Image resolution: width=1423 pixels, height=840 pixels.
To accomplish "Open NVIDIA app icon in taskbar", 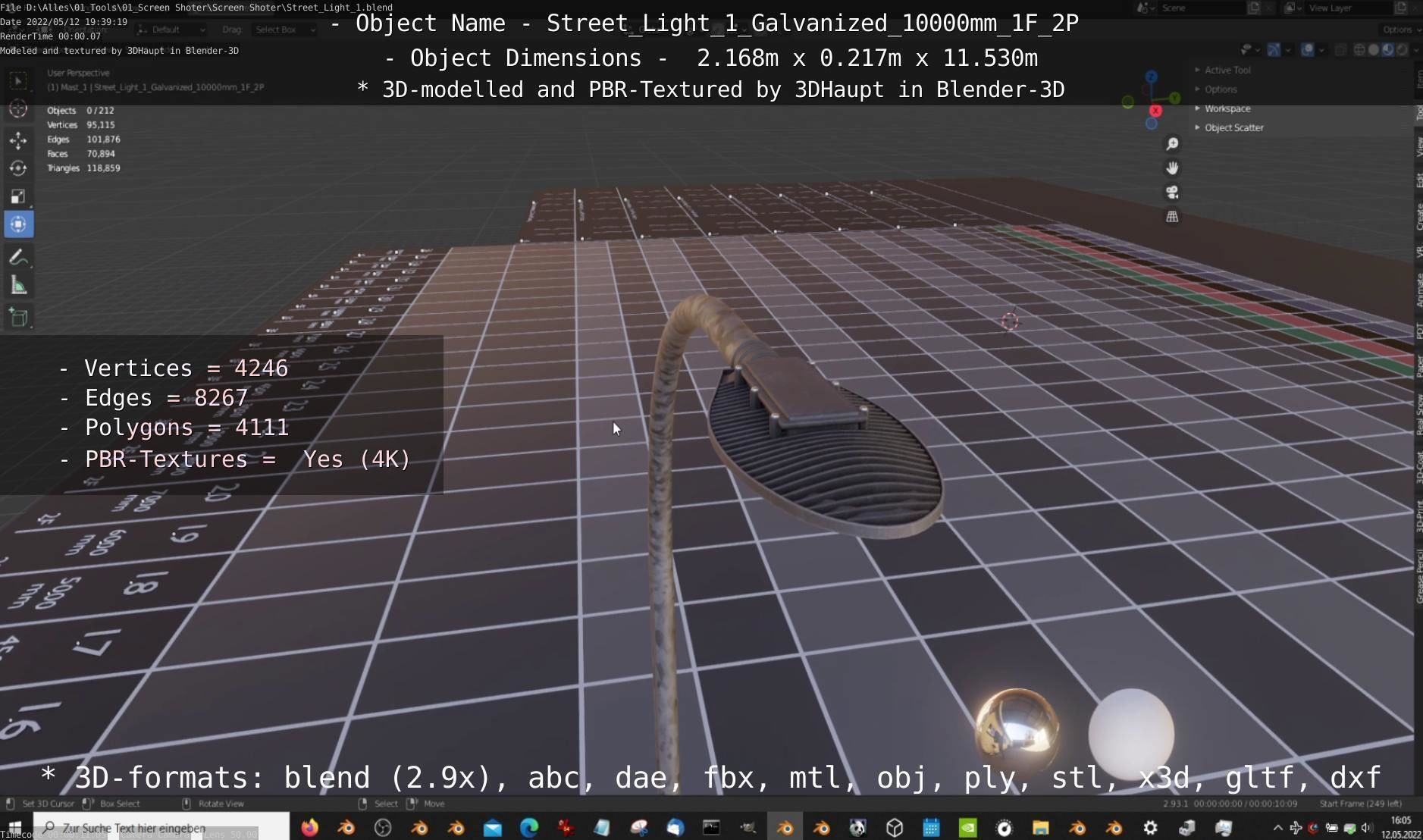I will click(967, 828).
